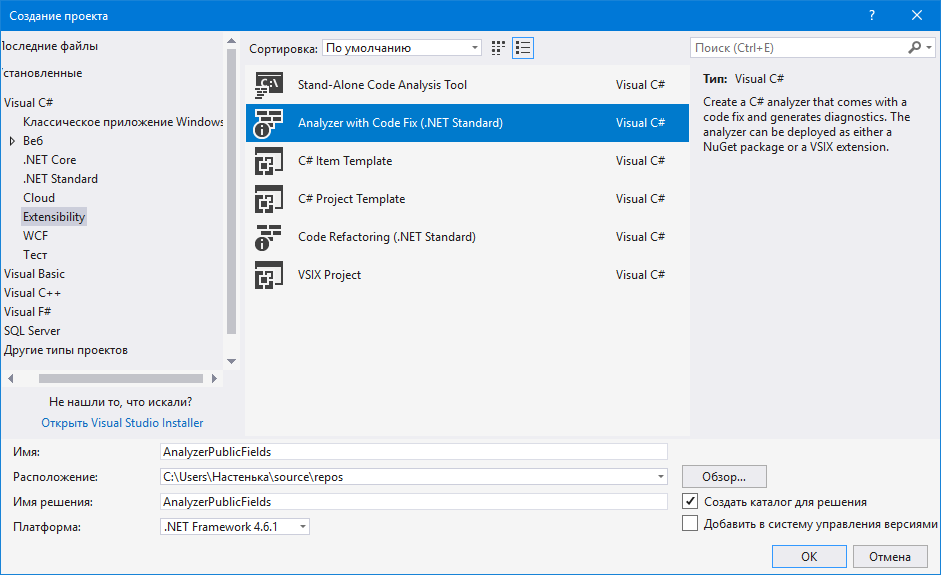The height and width of the screenshot is (575, 941).
Task: Check 'Добавить в систему управления версиями'
Action: 690,523
